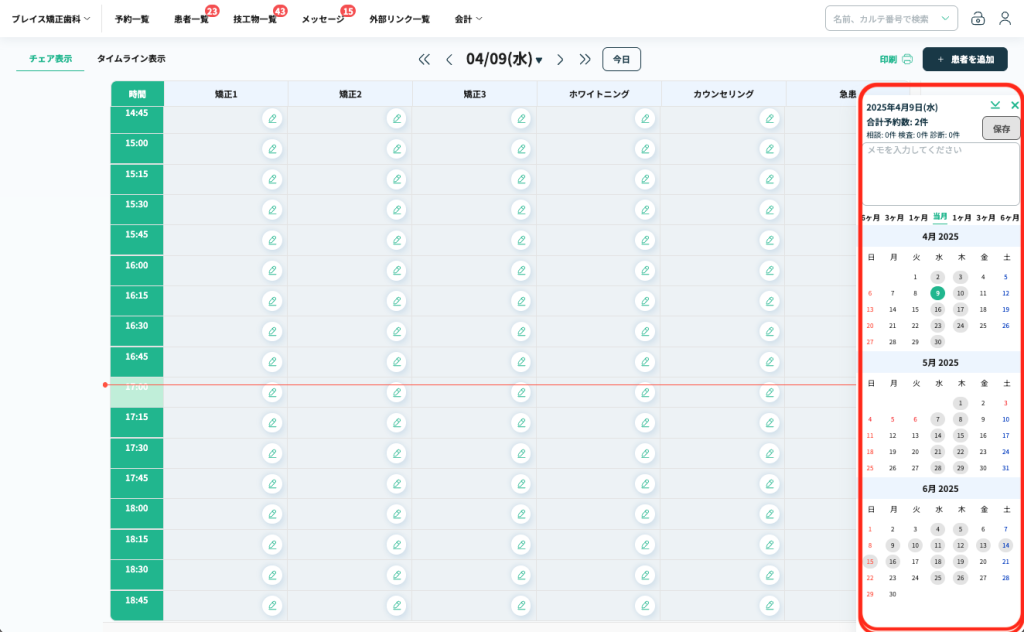Jump back with the double-left arrow
Viewport: 1024px width, 632px height.
[x=424, y=59]
